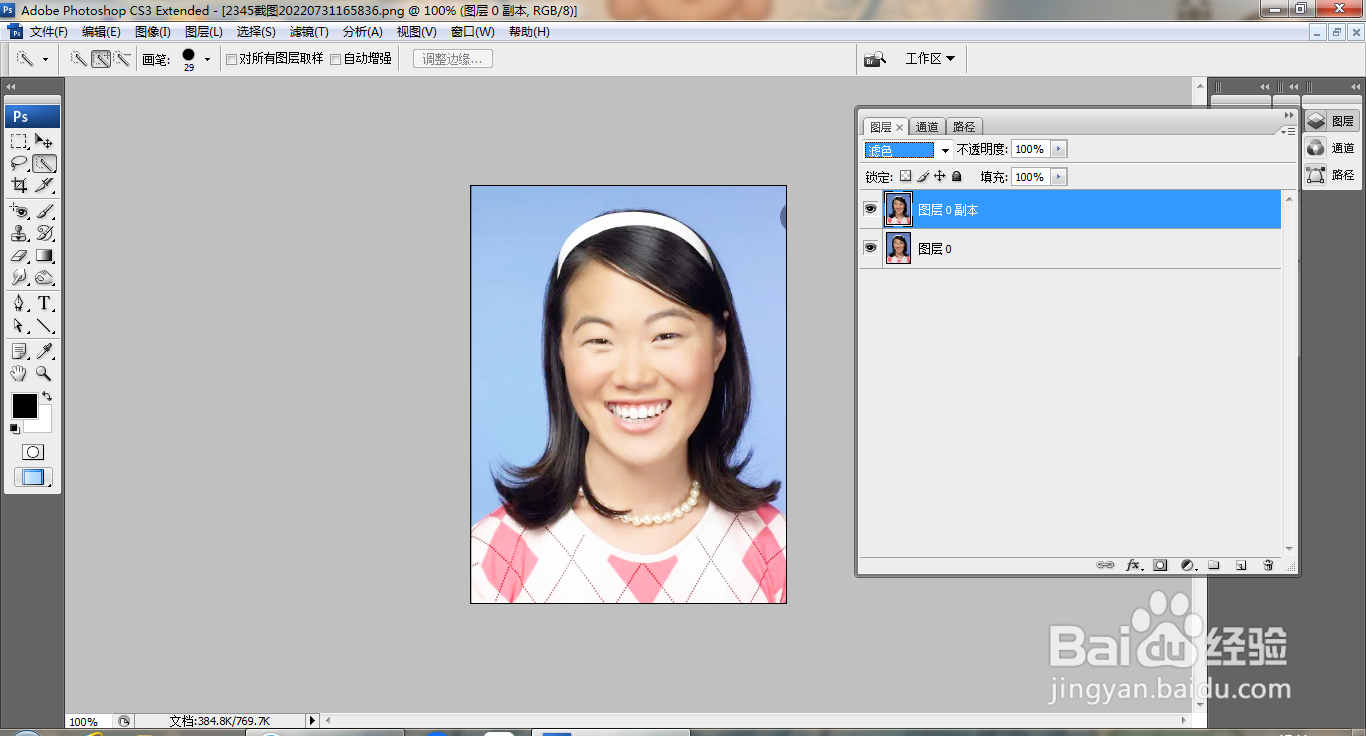Select the Quick Selection tool in toolbox

[44, 163]
